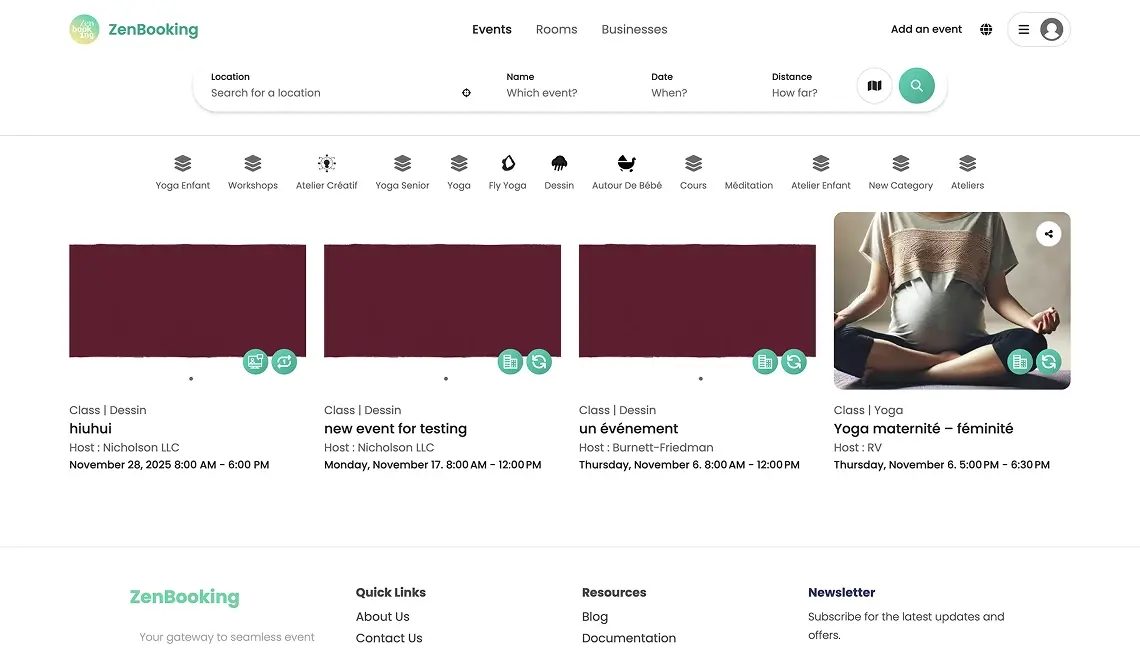Click the footer ZenBooking logo text
Screen dimensions: 1140x648
coord(185,597)
